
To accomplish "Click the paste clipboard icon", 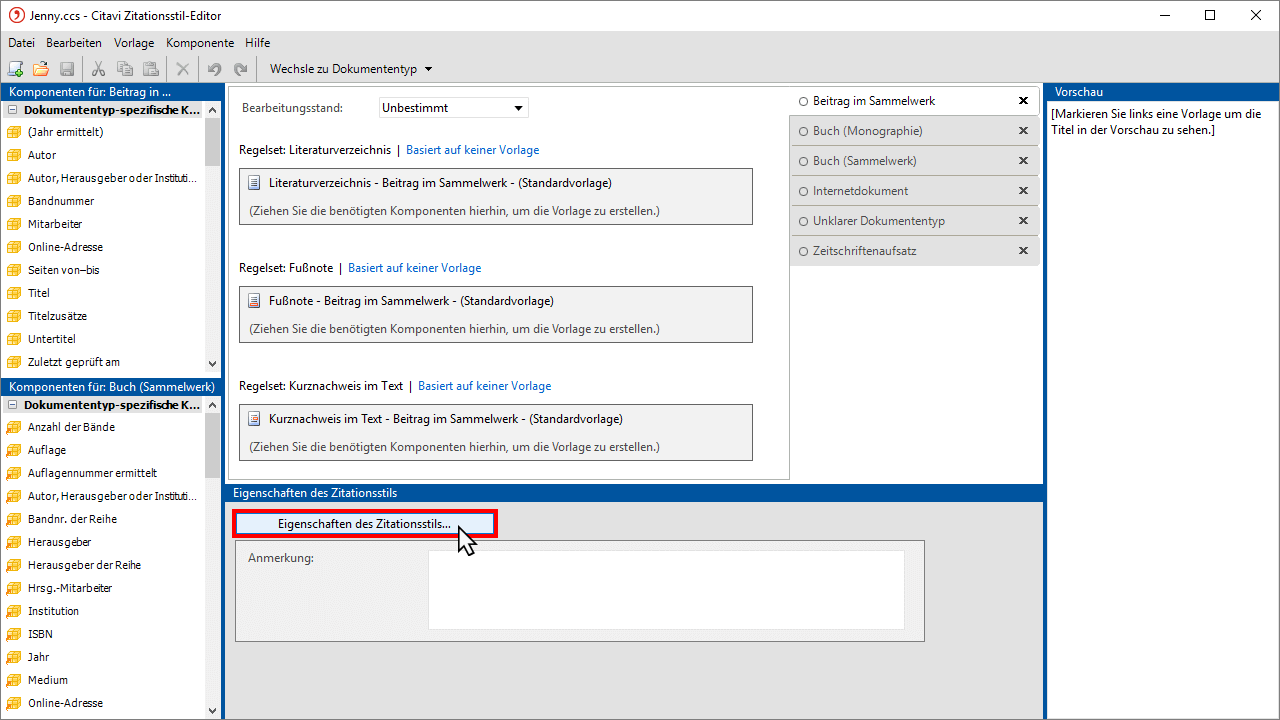I will [x=150, y=69].
